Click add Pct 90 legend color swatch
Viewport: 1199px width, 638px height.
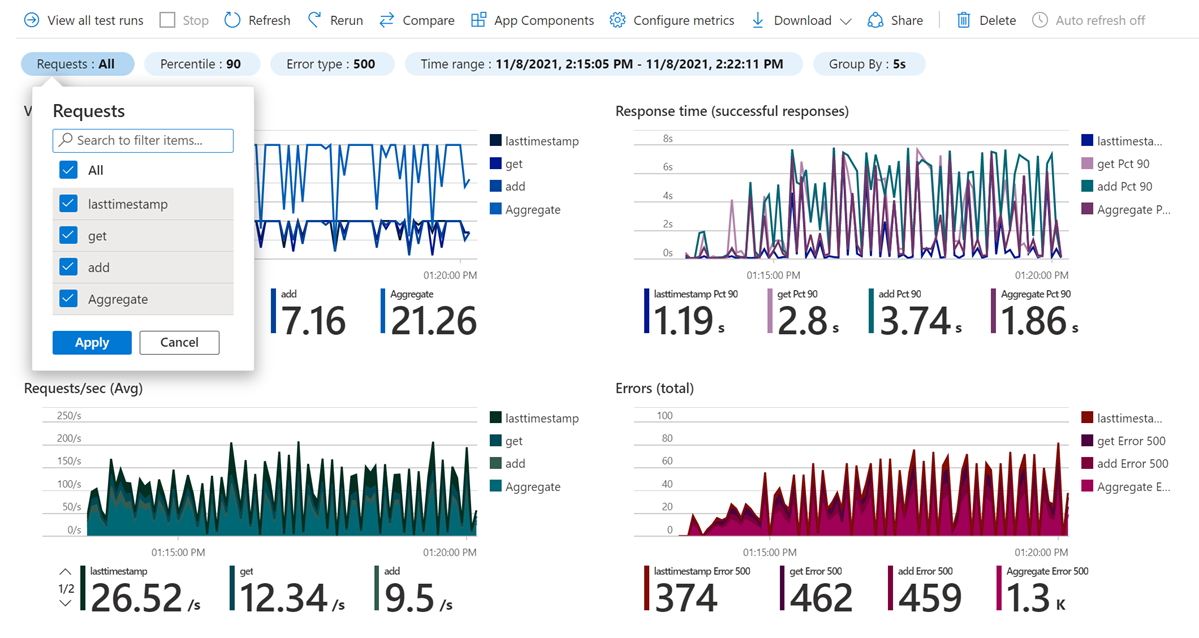coord(1088,186)
